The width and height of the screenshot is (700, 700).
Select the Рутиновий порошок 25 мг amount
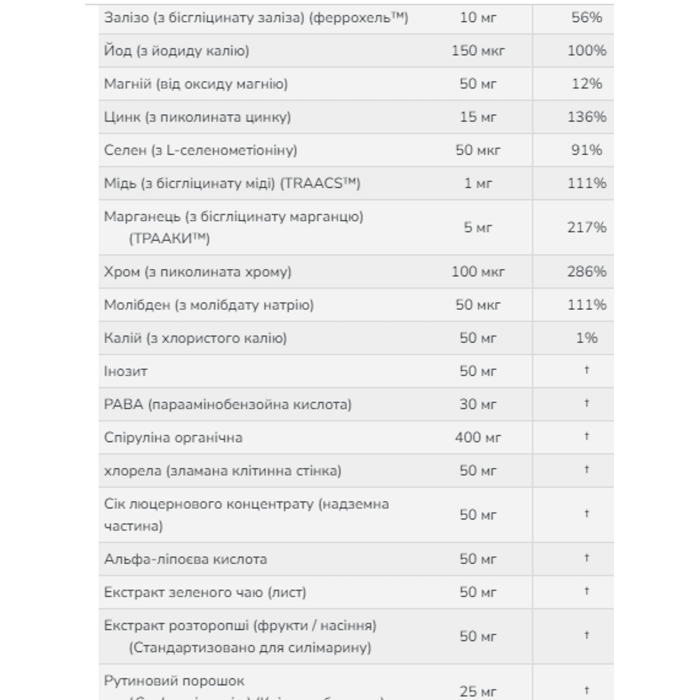478,692
